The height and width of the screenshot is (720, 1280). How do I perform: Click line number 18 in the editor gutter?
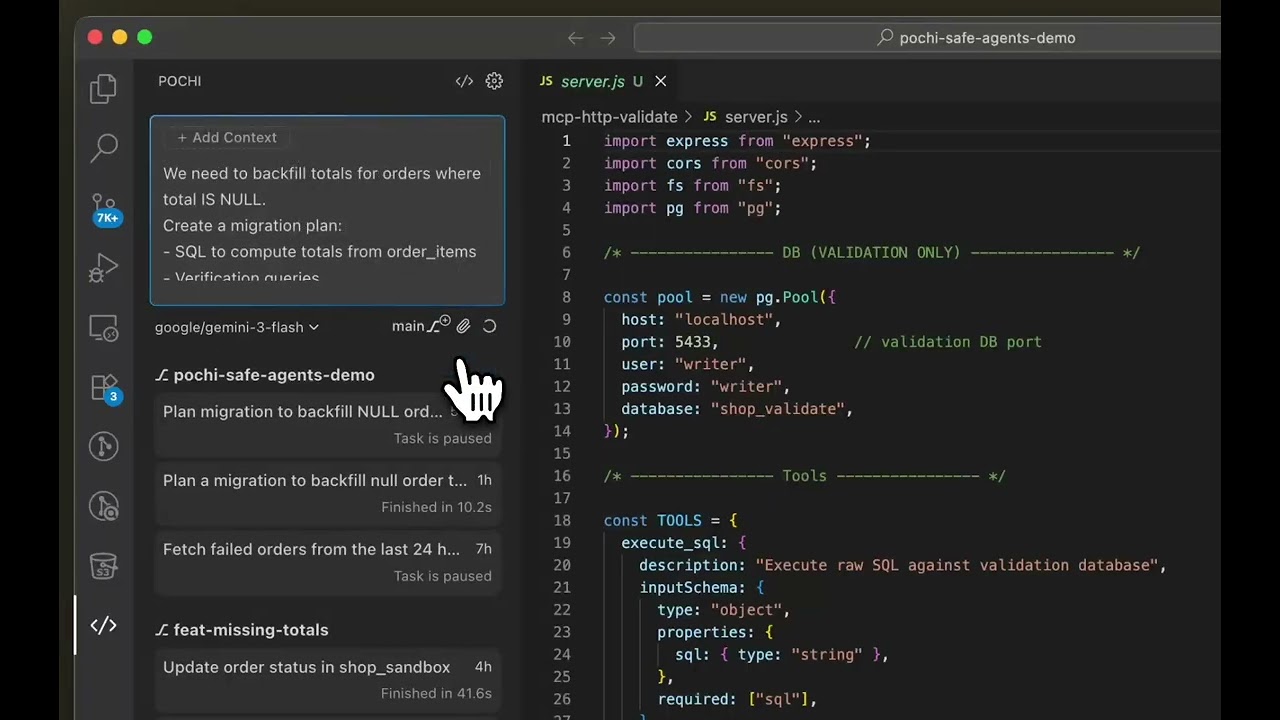pos(562,520)
